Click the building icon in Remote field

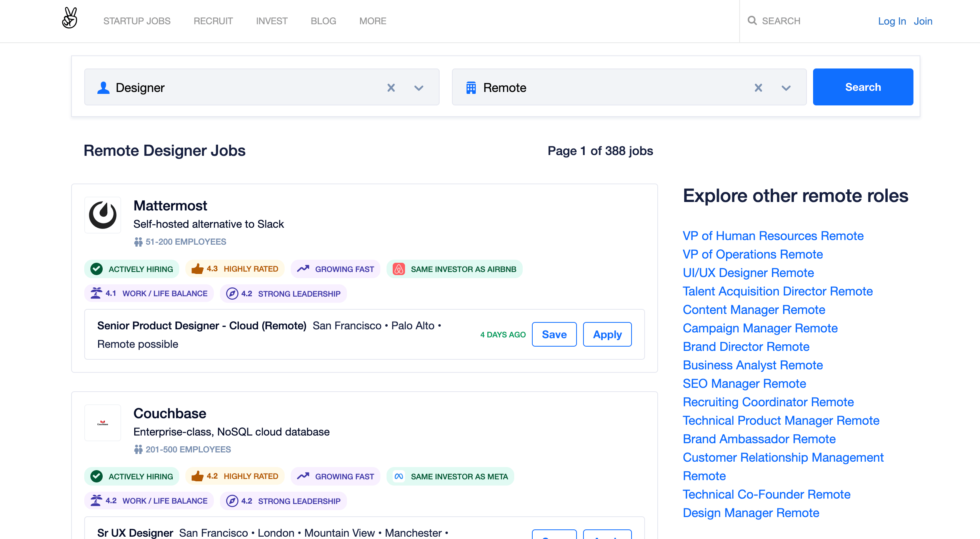click(471, 88)
